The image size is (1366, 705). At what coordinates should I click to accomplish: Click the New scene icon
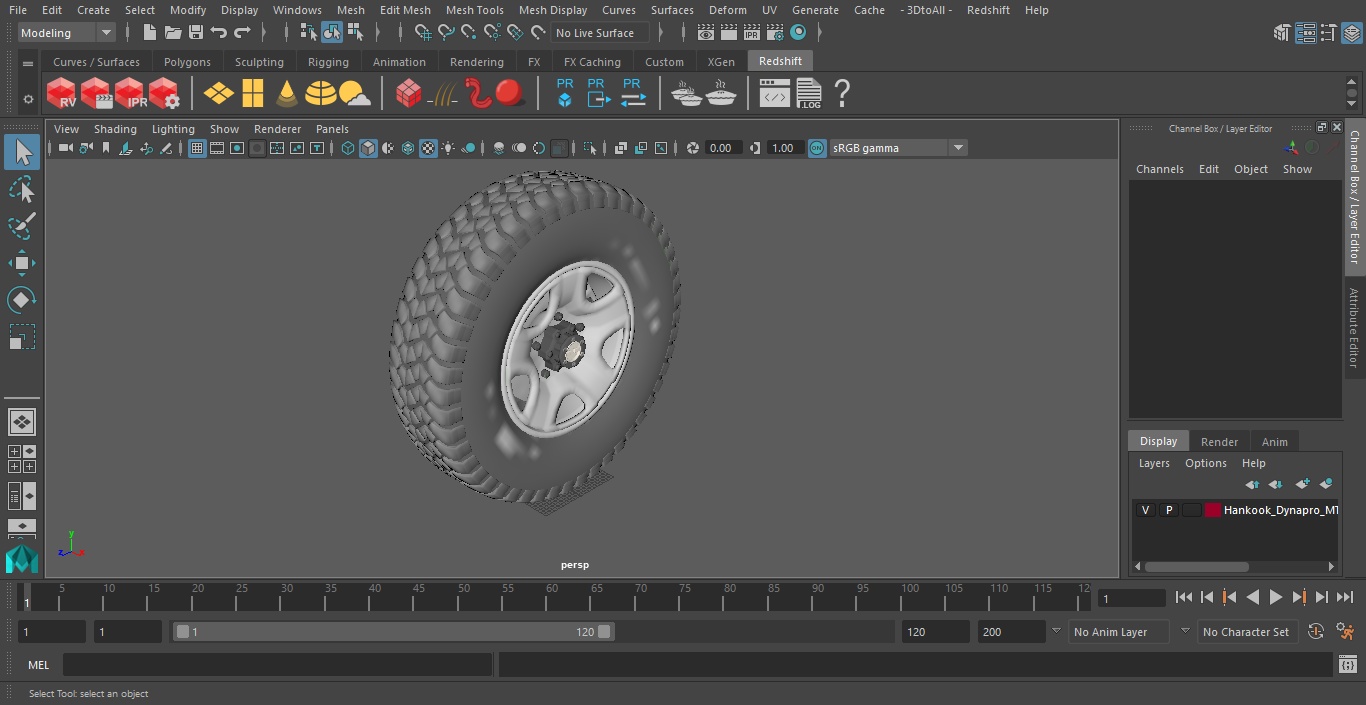[149, 33]
